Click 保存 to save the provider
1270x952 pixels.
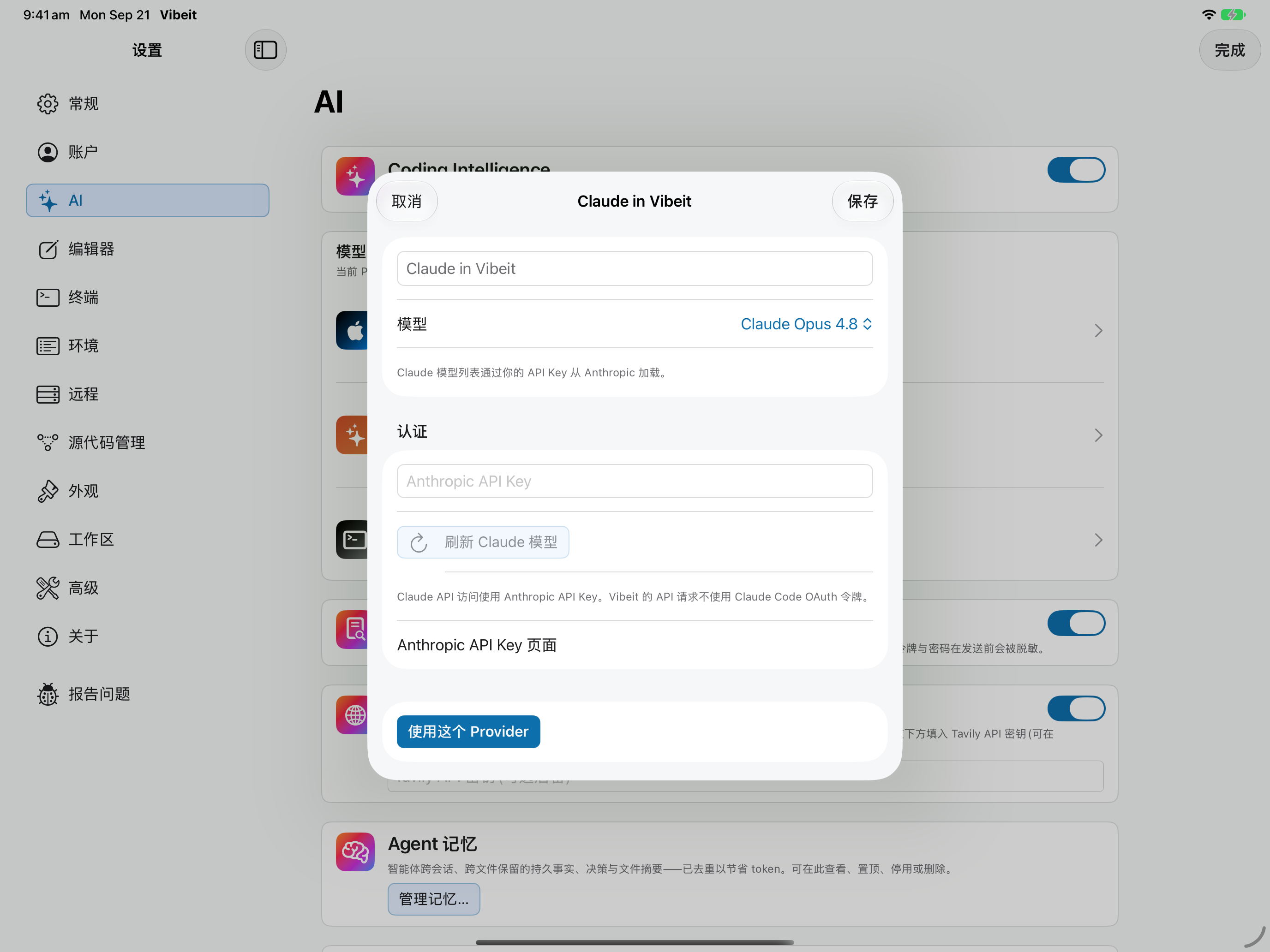863,202
